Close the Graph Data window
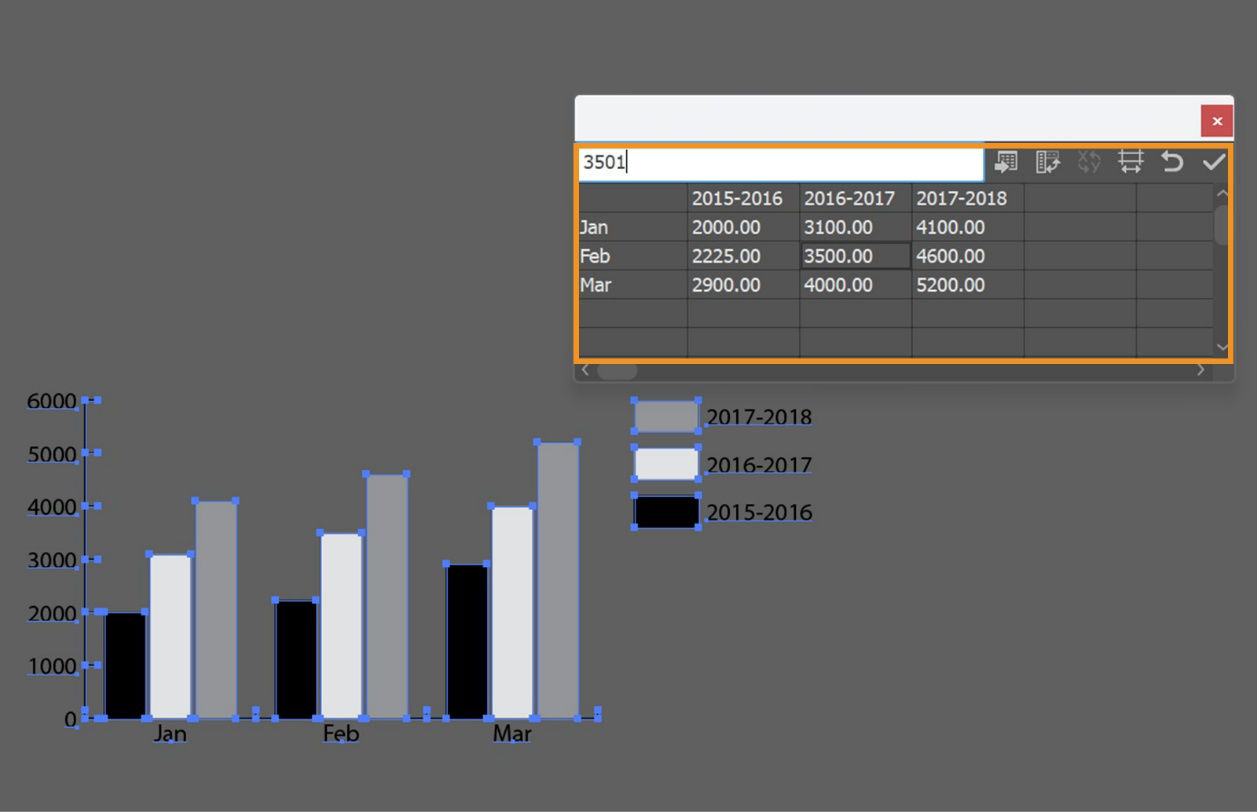This screenshot has height=812, width=1257. pyautogui.click(x=1217, y=120)
